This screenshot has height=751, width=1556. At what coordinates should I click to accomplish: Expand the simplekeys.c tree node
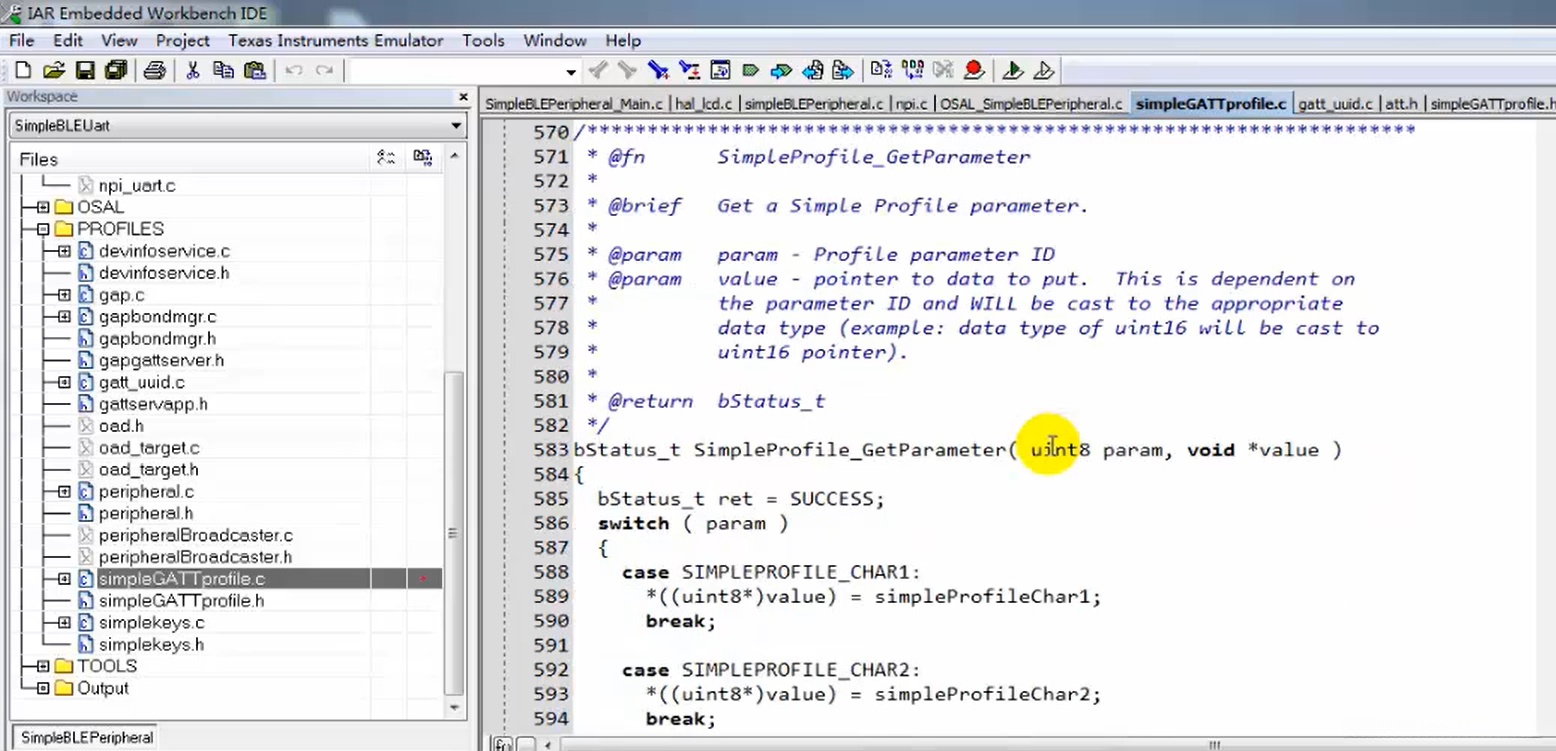pos(64,623)
